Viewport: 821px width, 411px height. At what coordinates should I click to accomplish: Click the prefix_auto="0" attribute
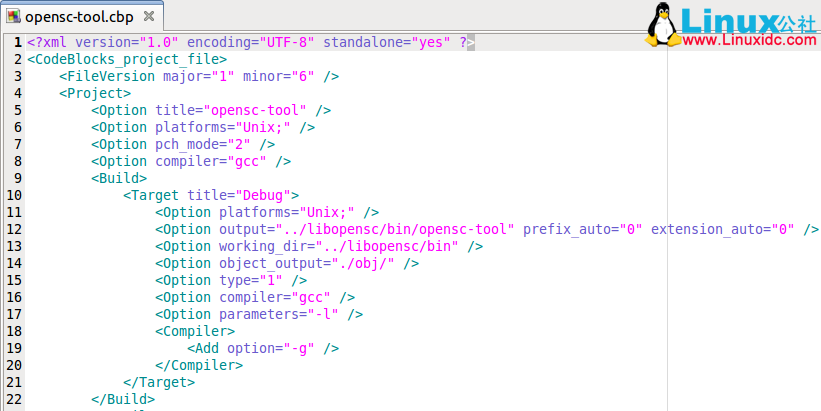click(x=583, y=230)
